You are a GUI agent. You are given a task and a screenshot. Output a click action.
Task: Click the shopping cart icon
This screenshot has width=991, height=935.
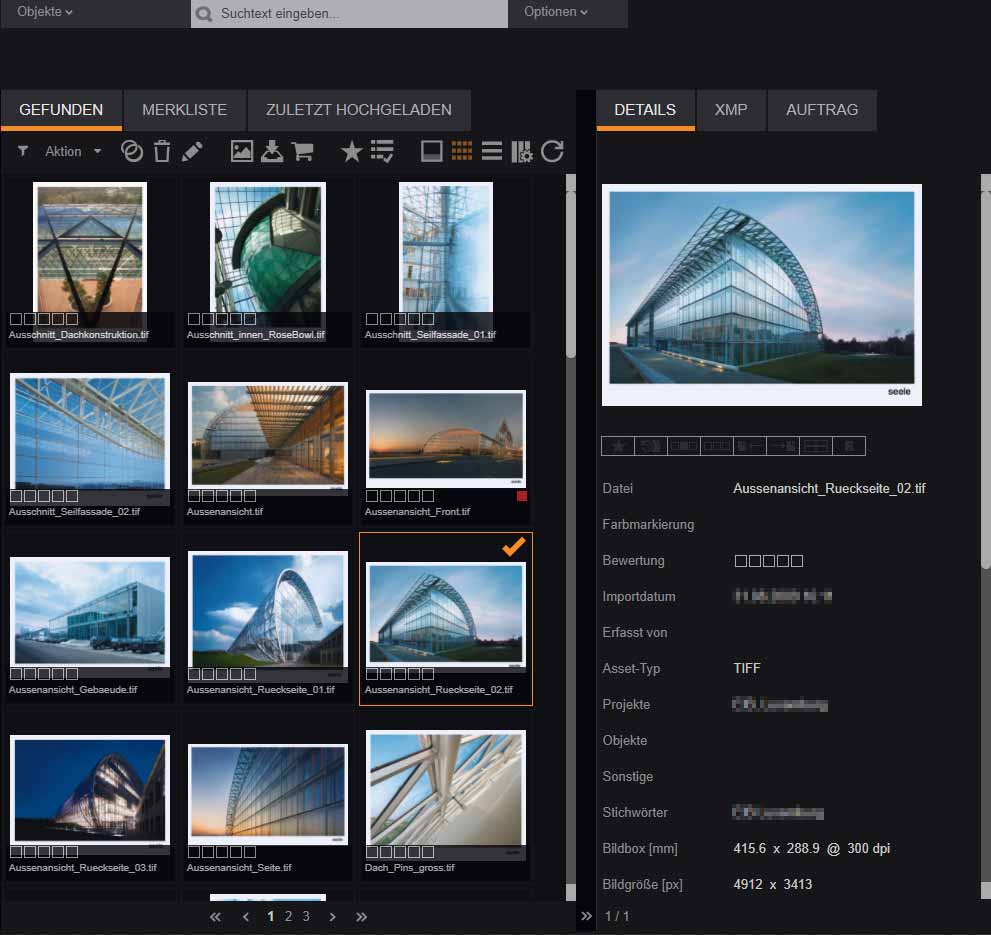coord(303,152)
